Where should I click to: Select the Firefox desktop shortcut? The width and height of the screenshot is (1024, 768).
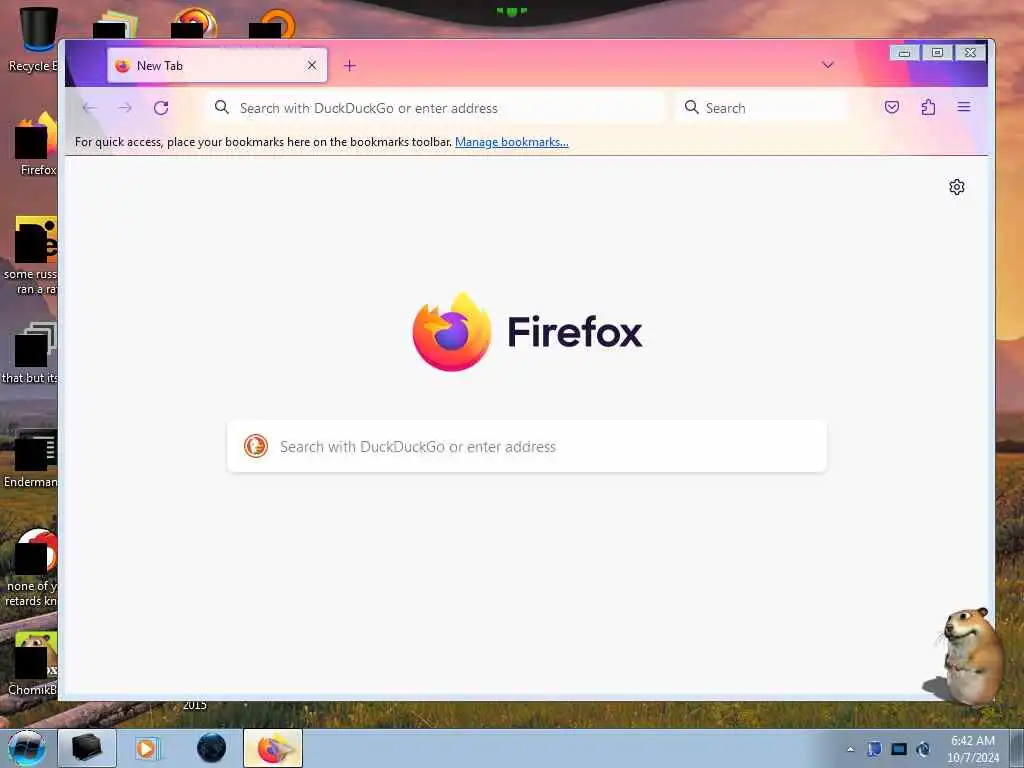pyautogui.click(x=35, y=144)
